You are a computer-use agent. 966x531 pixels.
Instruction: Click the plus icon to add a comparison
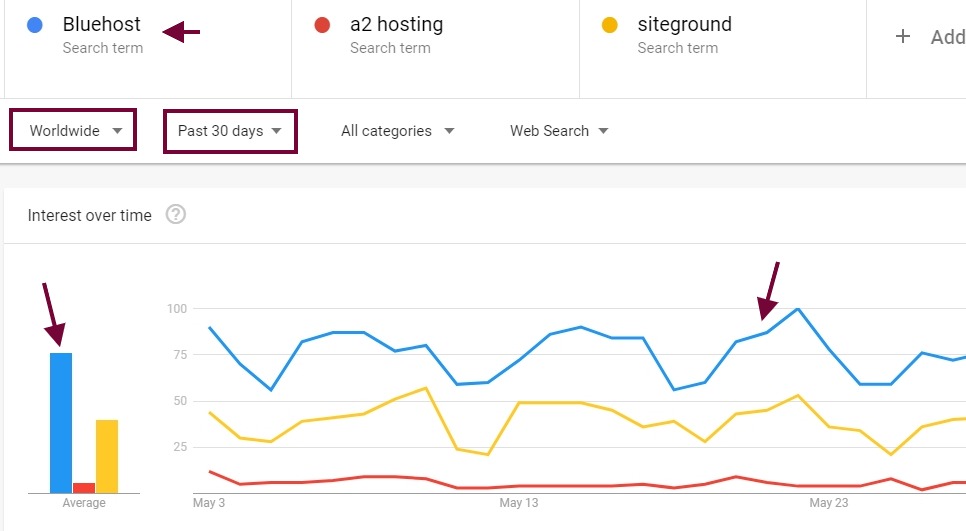[x=903, y=36]
